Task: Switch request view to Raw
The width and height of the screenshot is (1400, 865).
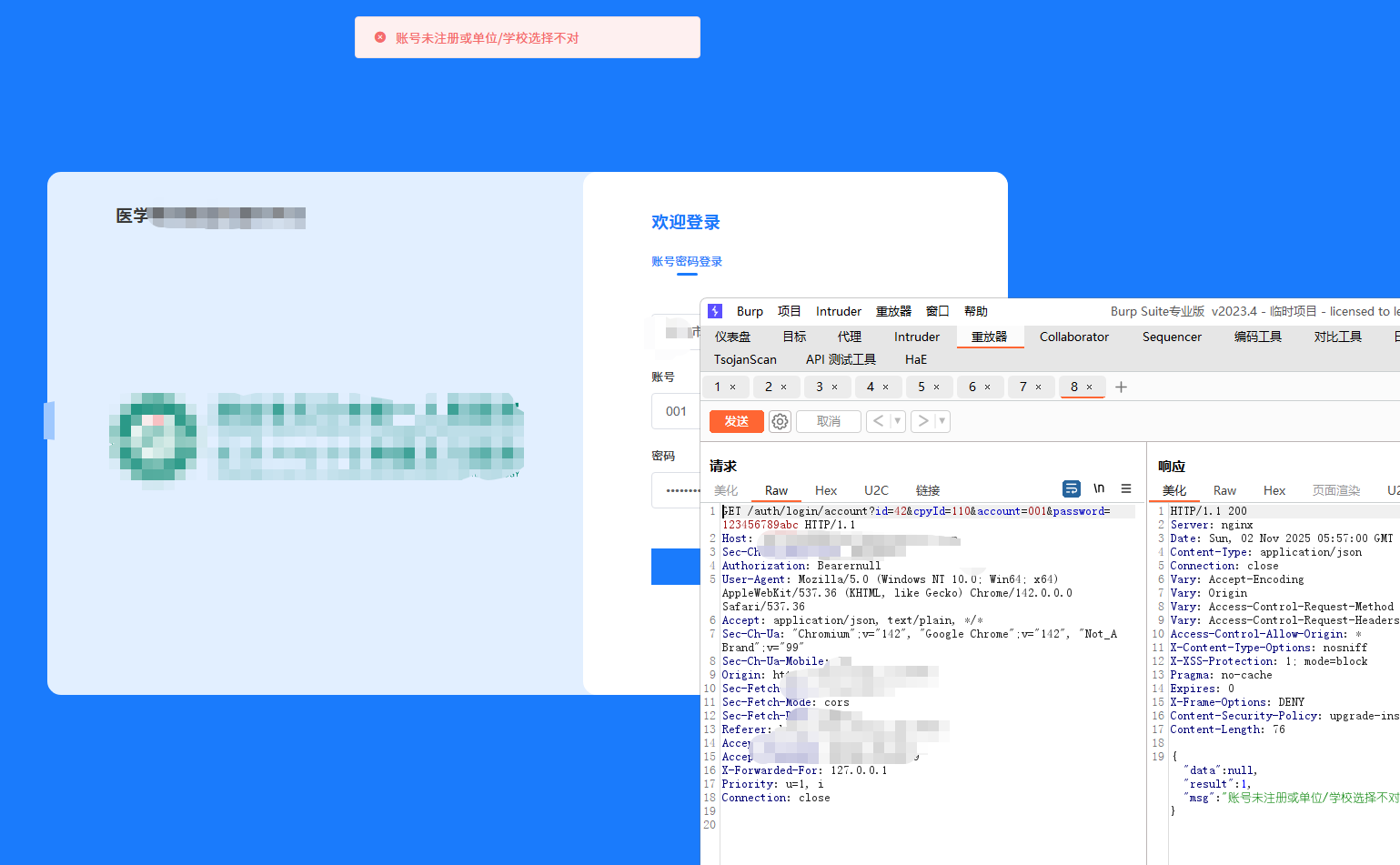Action: pos(776,490)
